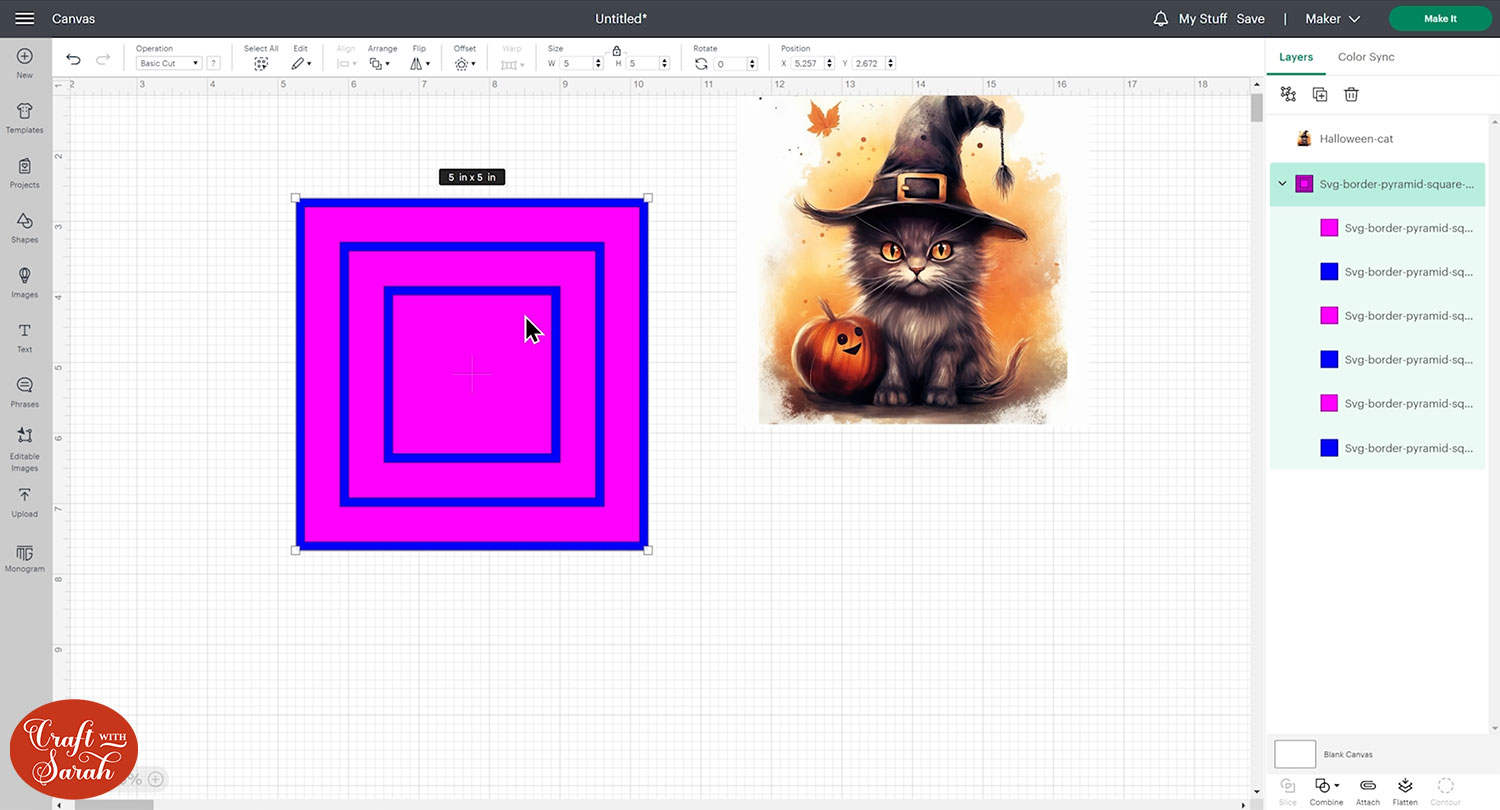Click the Position Y stepper arrows
The height and width of the screenshot is (810, 1500).
pos(890,64)
